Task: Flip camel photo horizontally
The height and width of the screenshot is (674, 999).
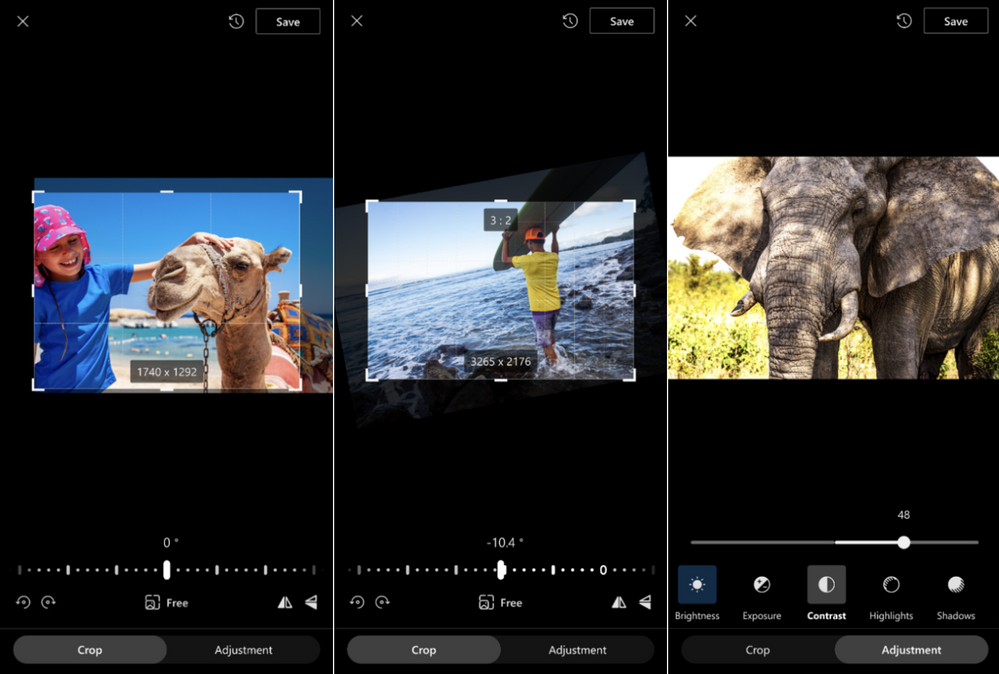Action: [285, 602]
